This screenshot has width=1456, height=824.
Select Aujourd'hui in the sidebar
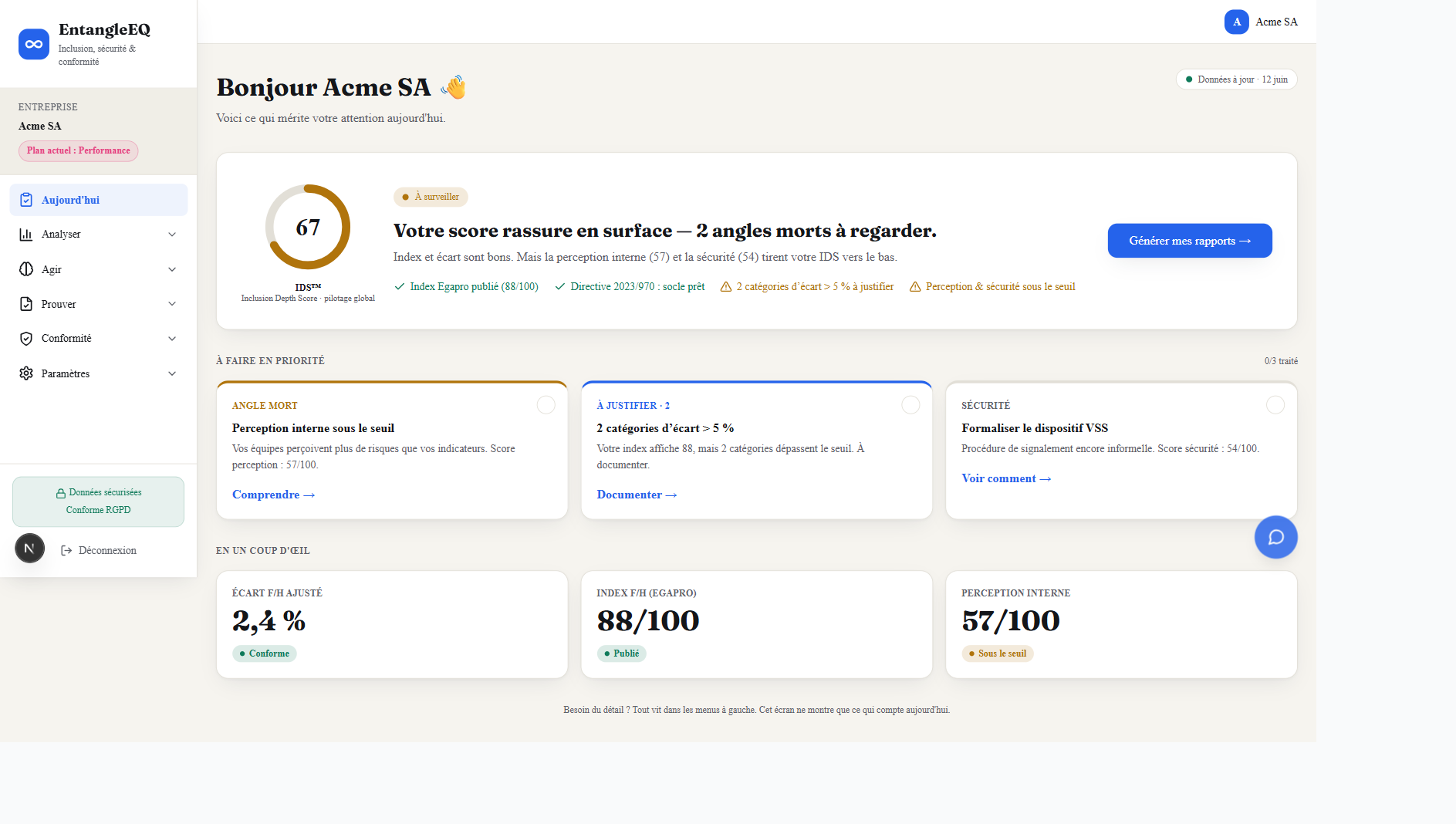99,200
